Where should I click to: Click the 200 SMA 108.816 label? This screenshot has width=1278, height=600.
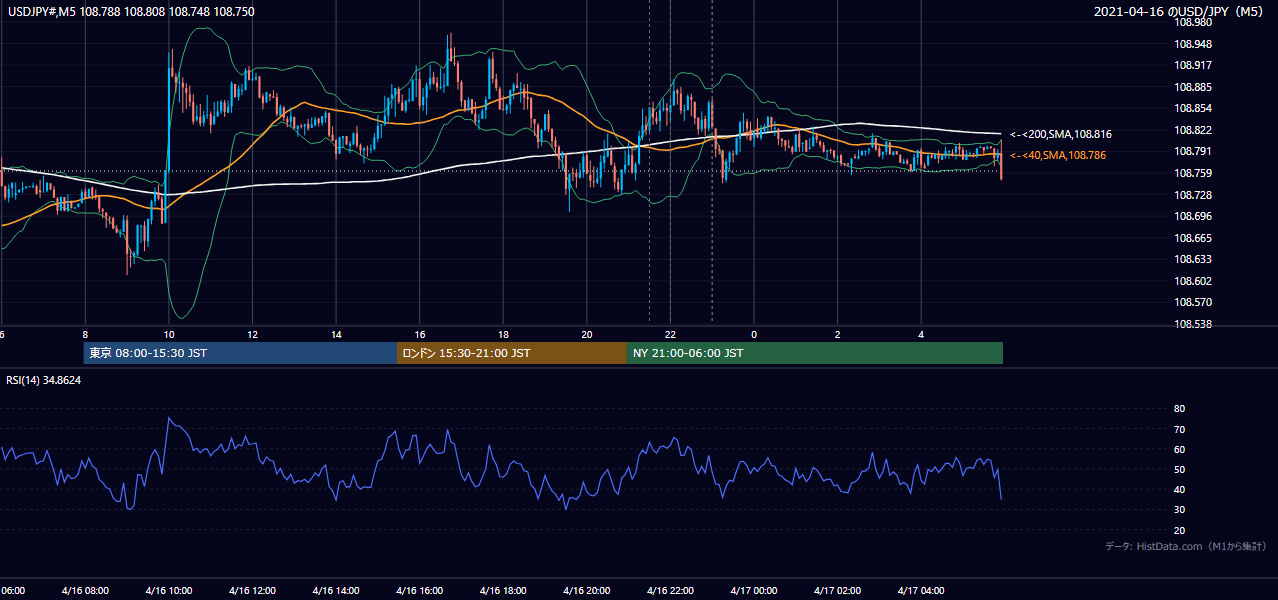click(1061, 134)
